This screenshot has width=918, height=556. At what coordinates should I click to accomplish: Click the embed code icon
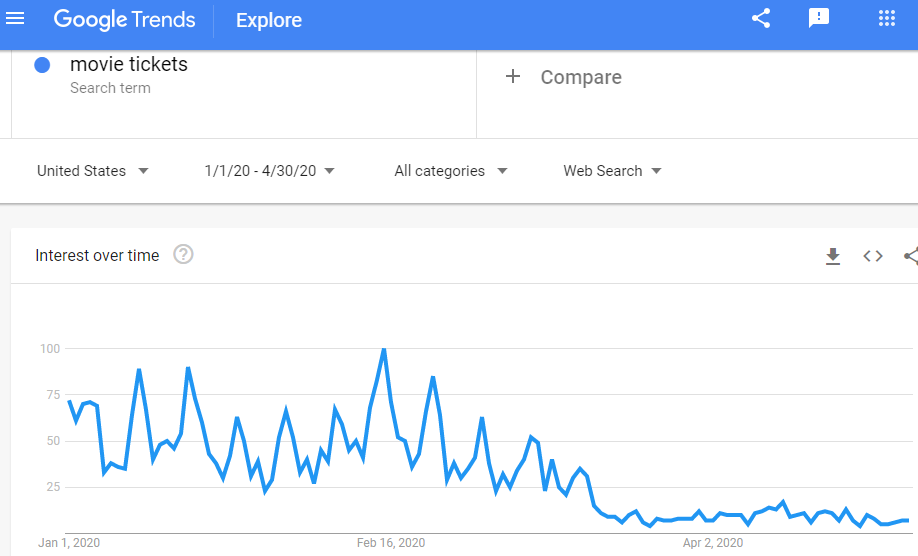[873, 256]
